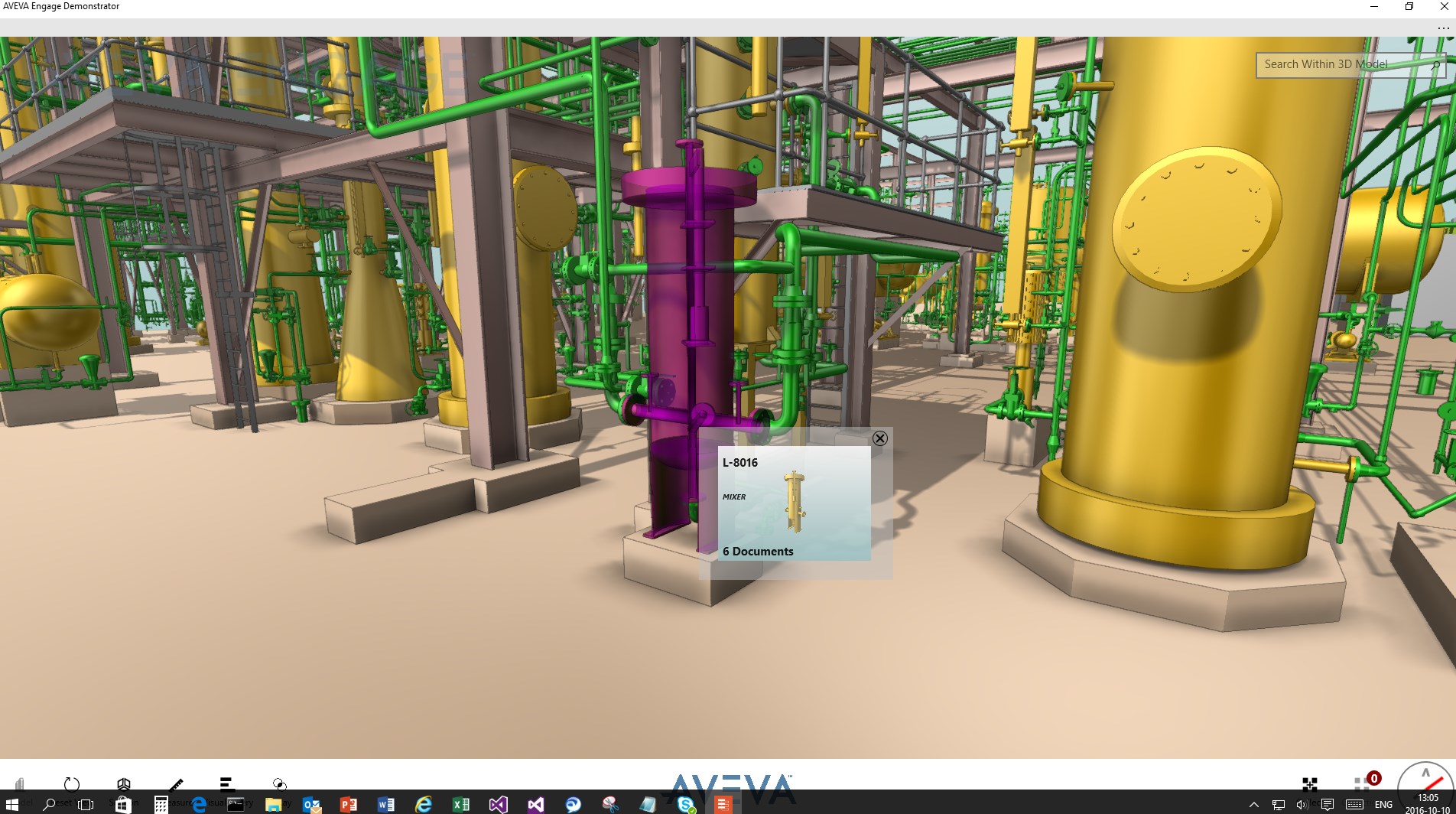
Task: Open the Collection icon with 0 badge
Action: point(1367,781)
